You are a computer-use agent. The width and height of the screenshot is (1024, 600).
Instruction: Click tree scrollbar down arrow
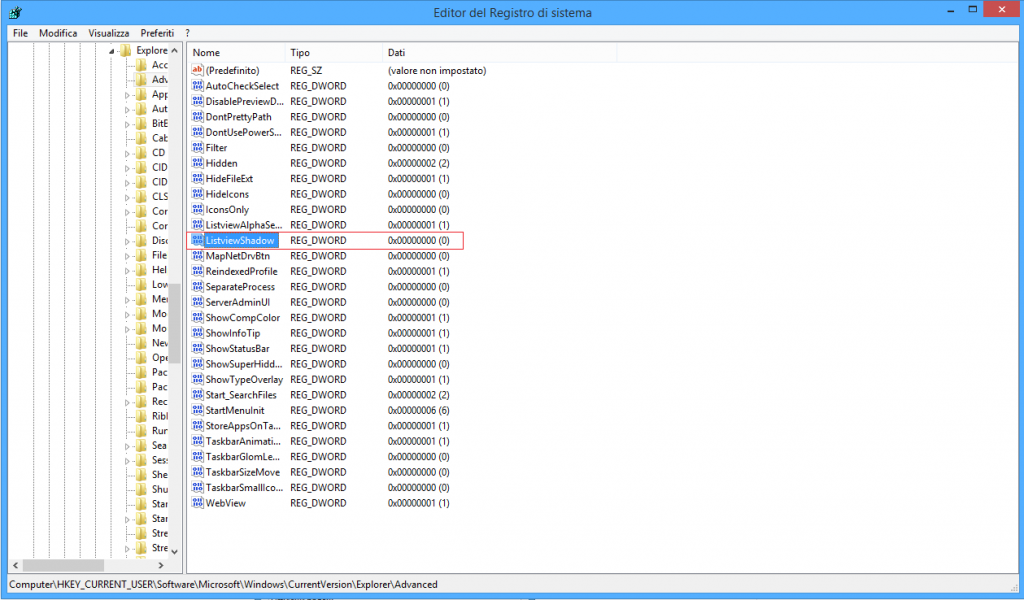[174, 552]
